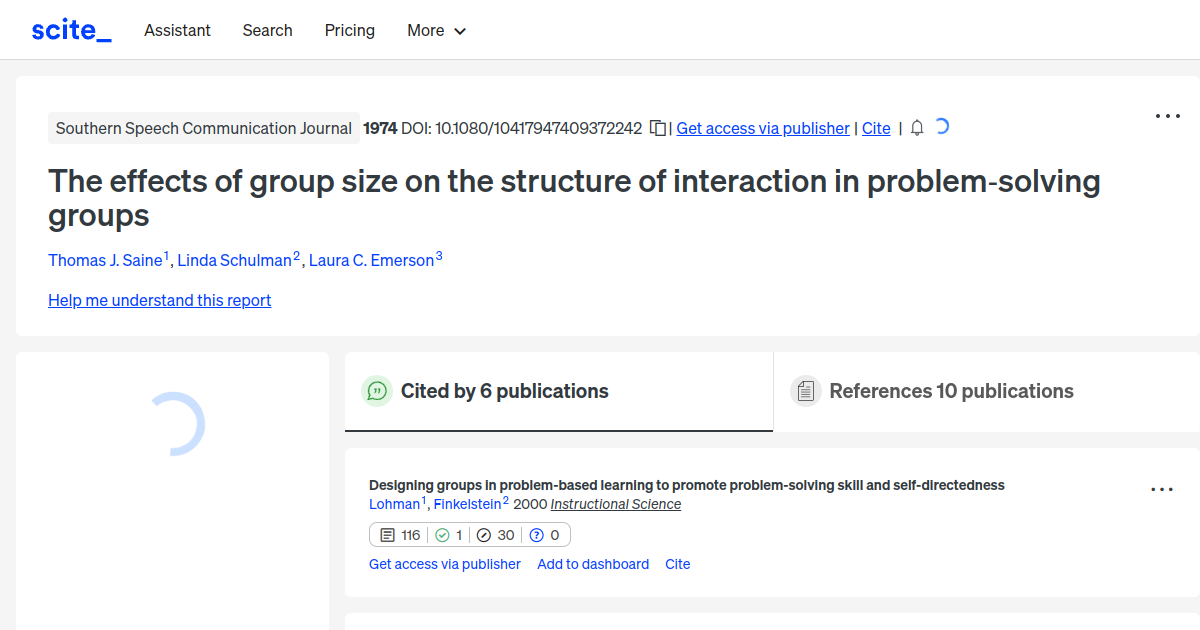The image size is (1200, 630).
Task: Open overflow menu for the Lohman citation entry
Action: click(x=1161, y=489)
